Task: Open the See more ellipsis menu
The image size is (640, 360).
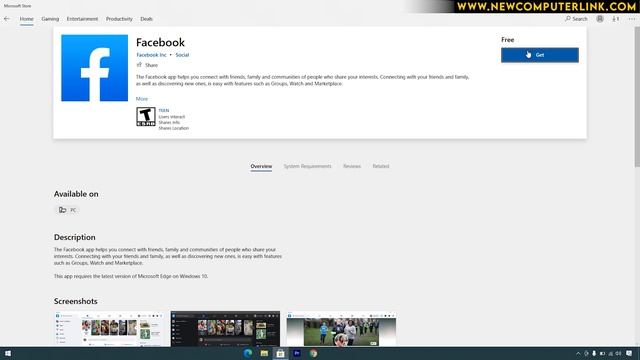Action: (632, 19)
